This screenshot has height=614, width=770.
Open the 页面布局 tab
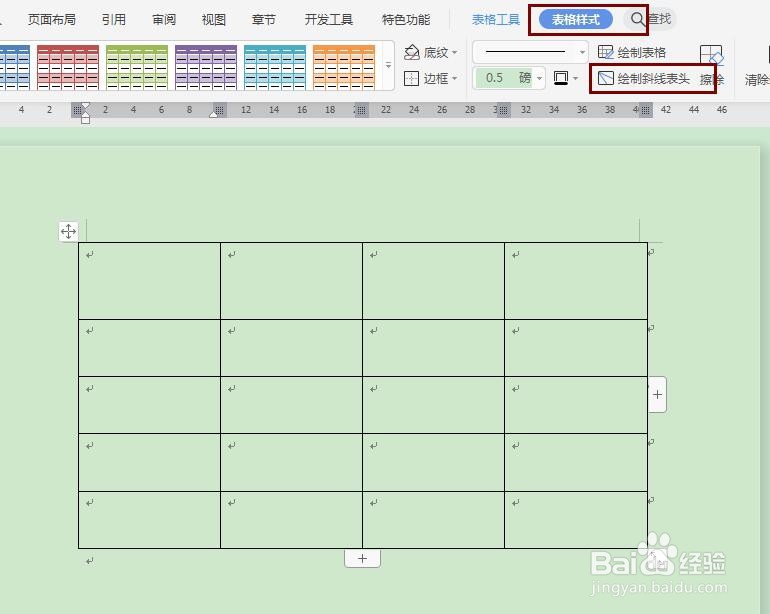(52, 20)
